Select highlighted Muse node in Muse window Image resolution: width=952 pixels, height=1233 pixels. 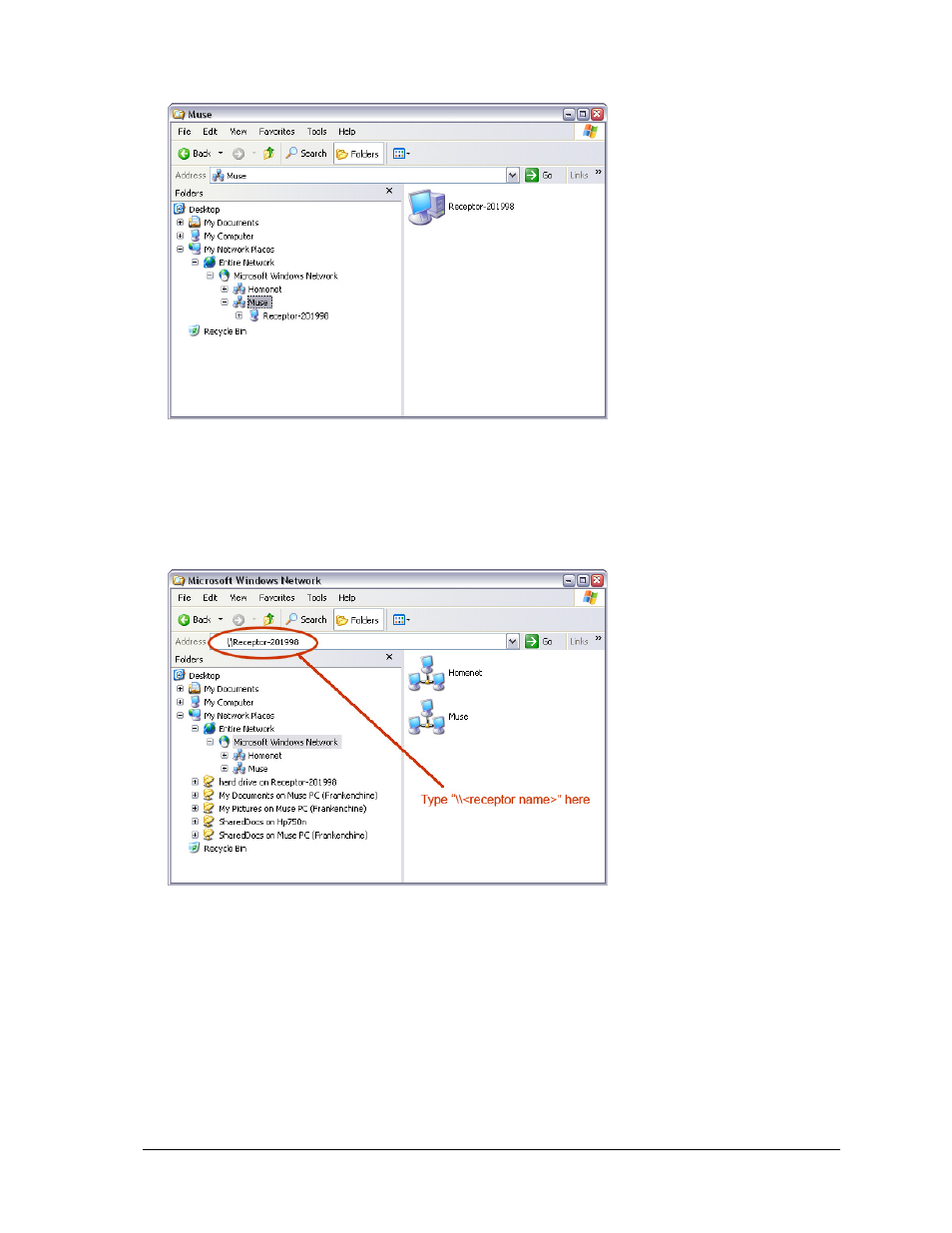coord(258,303)
